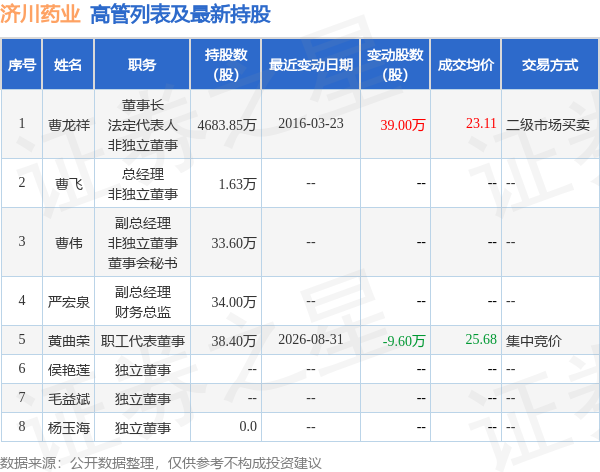The image size is (600, 472).
Task: Click the 高管列表及最新持股 heading
Action: pyautogui.click(x=180, y=15)
